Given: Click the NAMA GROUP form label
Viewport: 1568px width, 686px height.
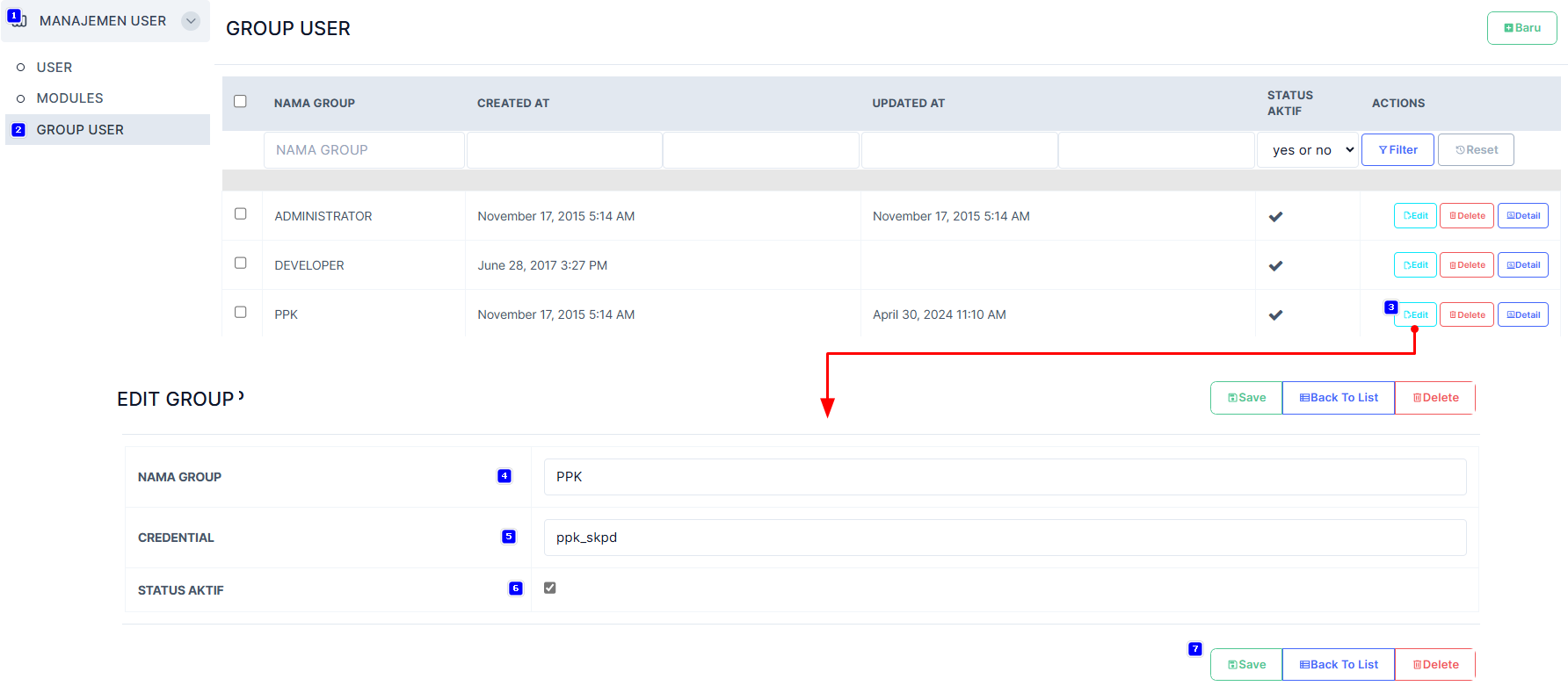Looking at the screenshot, I should click(179, 477).
